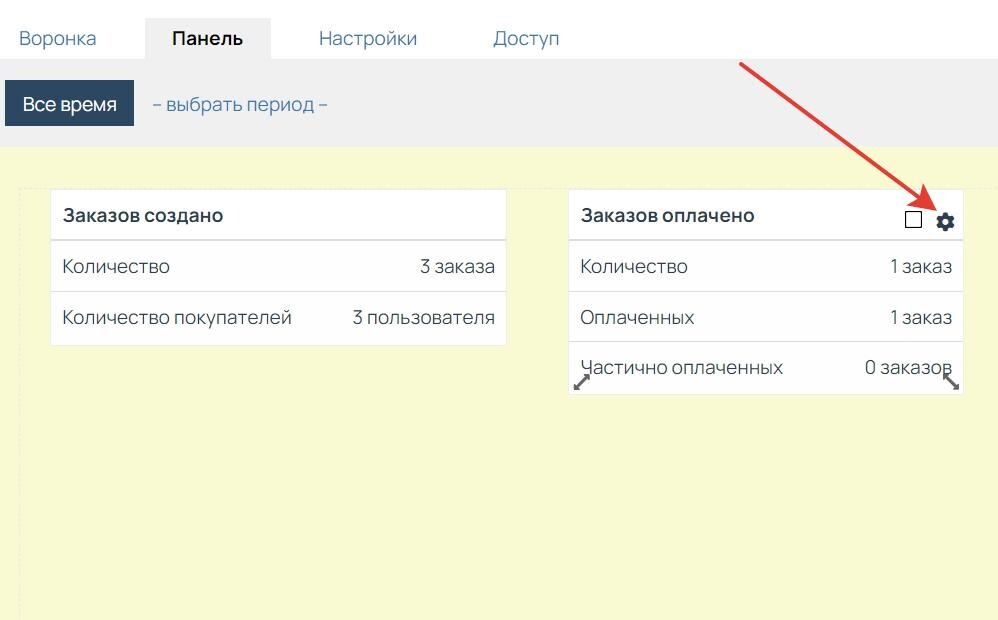Click the Заказов создано widget title

pyautogui.click(x=143, y=215)
